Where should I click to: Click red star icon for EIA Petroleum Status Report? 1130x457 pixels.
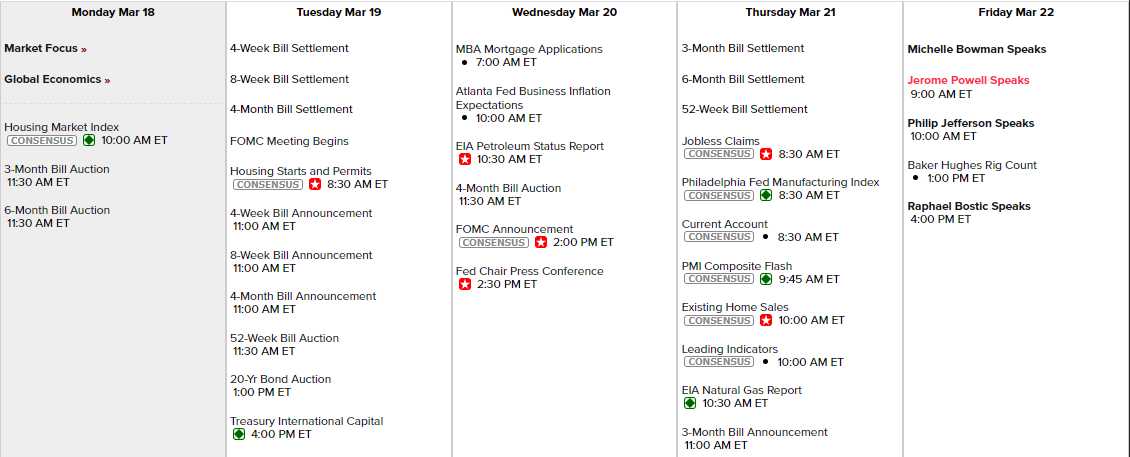pyautogui.click(x=465, y=159)
